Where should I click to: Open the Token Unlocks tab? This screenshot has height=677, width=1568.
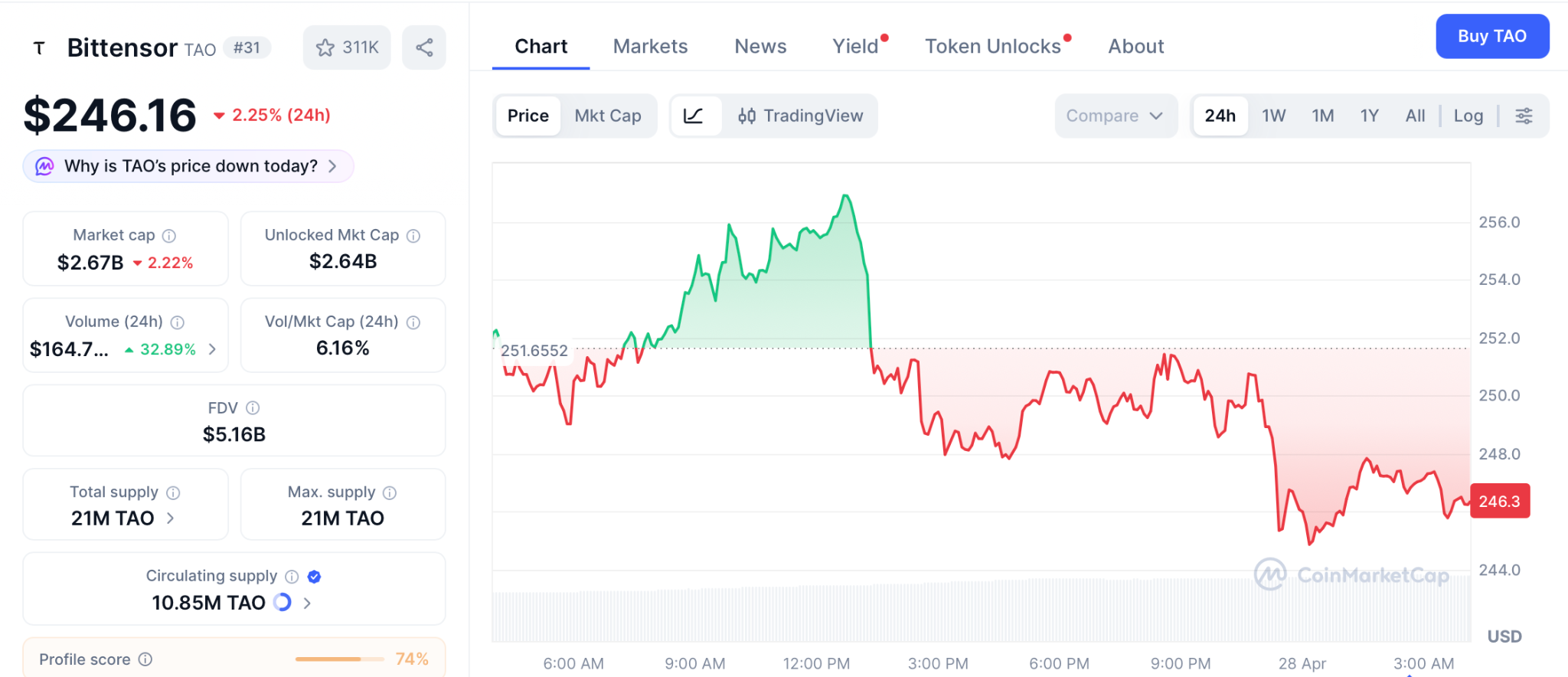(992, 47)
